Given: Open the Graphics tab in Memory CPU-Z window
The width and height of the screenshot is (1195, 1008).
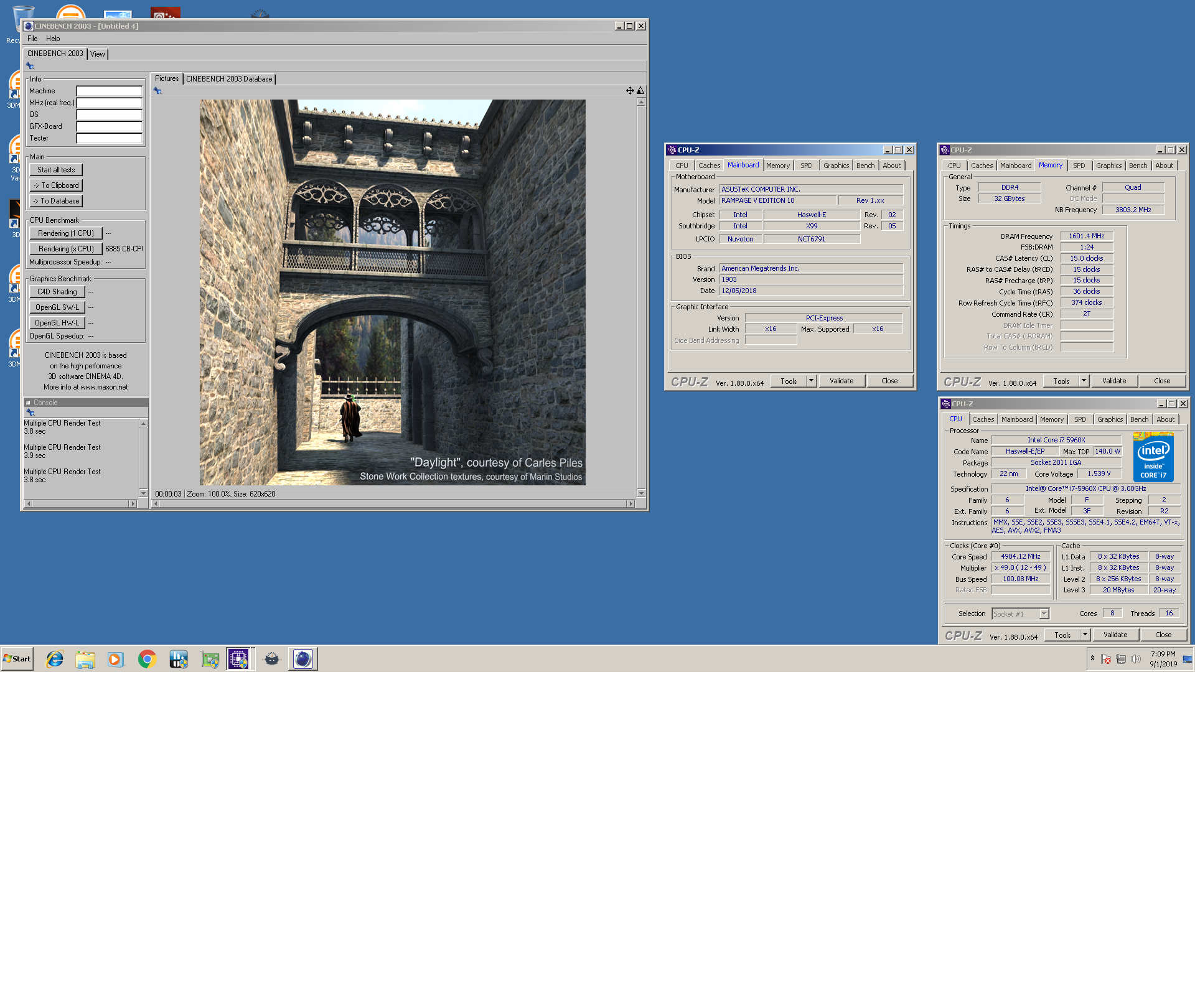Looking at the screenshot, I should point(1109,166).
